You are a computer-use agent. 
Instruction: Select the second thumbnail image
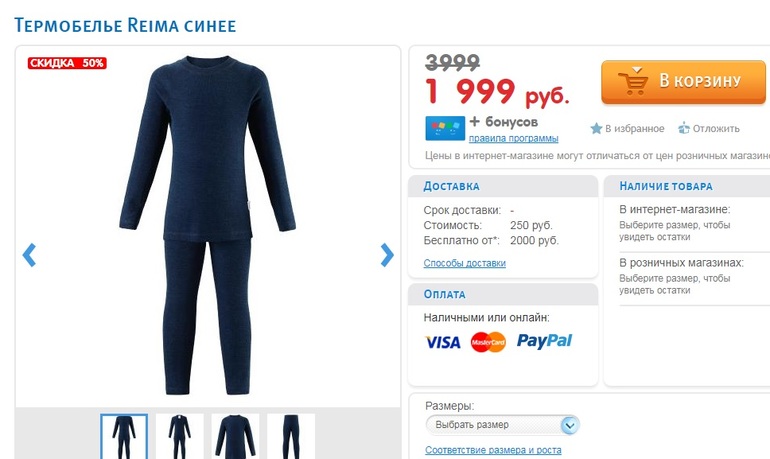click(x=180, y=436)
